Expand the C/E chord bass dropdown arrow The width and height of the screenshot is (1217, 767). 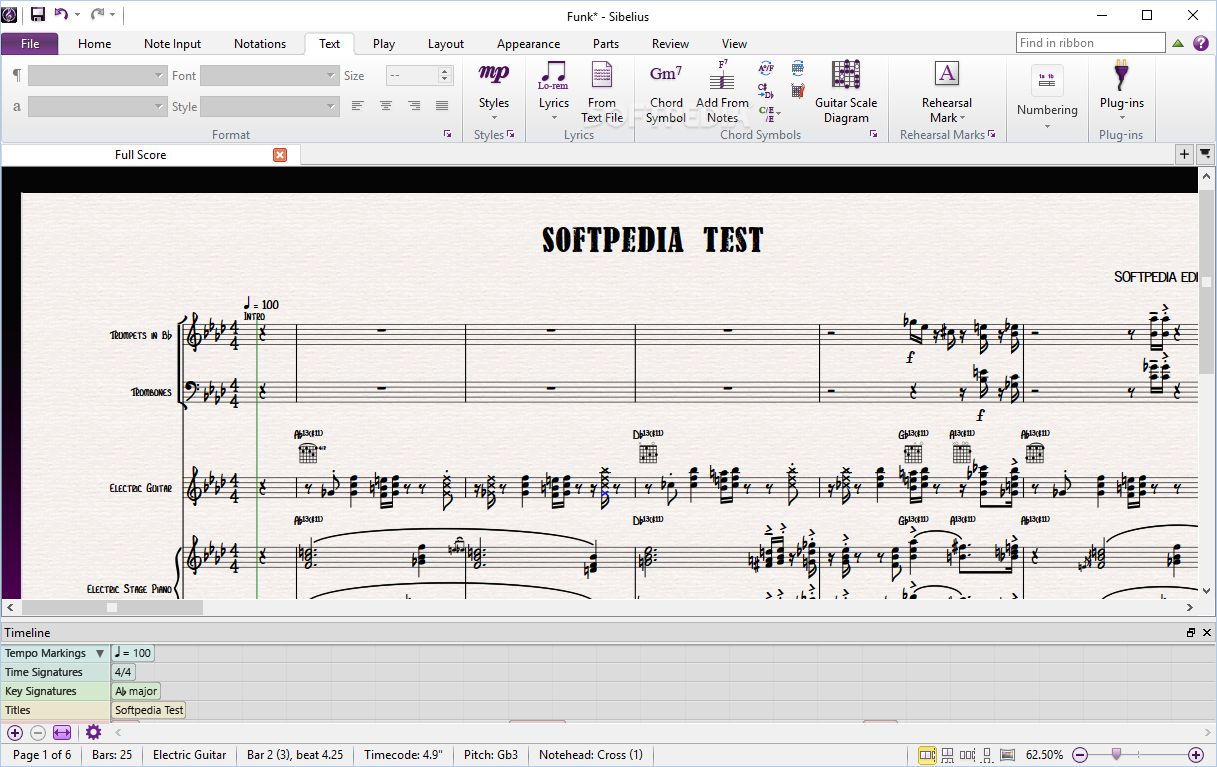[x=778, y=112]
